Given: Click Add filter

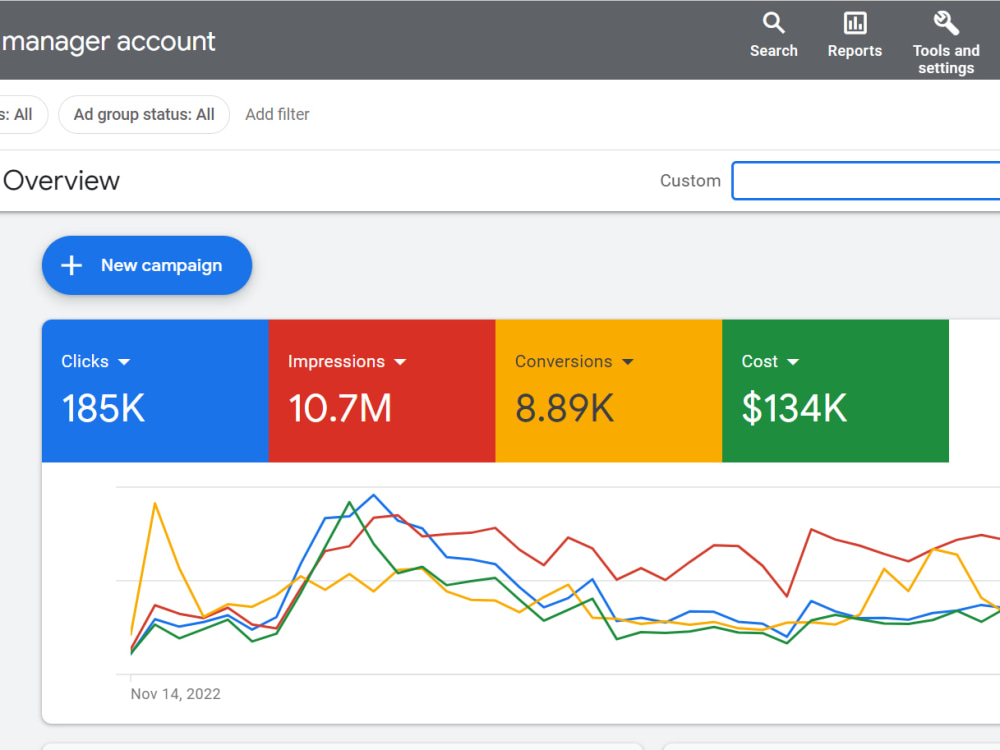Looking at the screenshot, I should [277, 114].
